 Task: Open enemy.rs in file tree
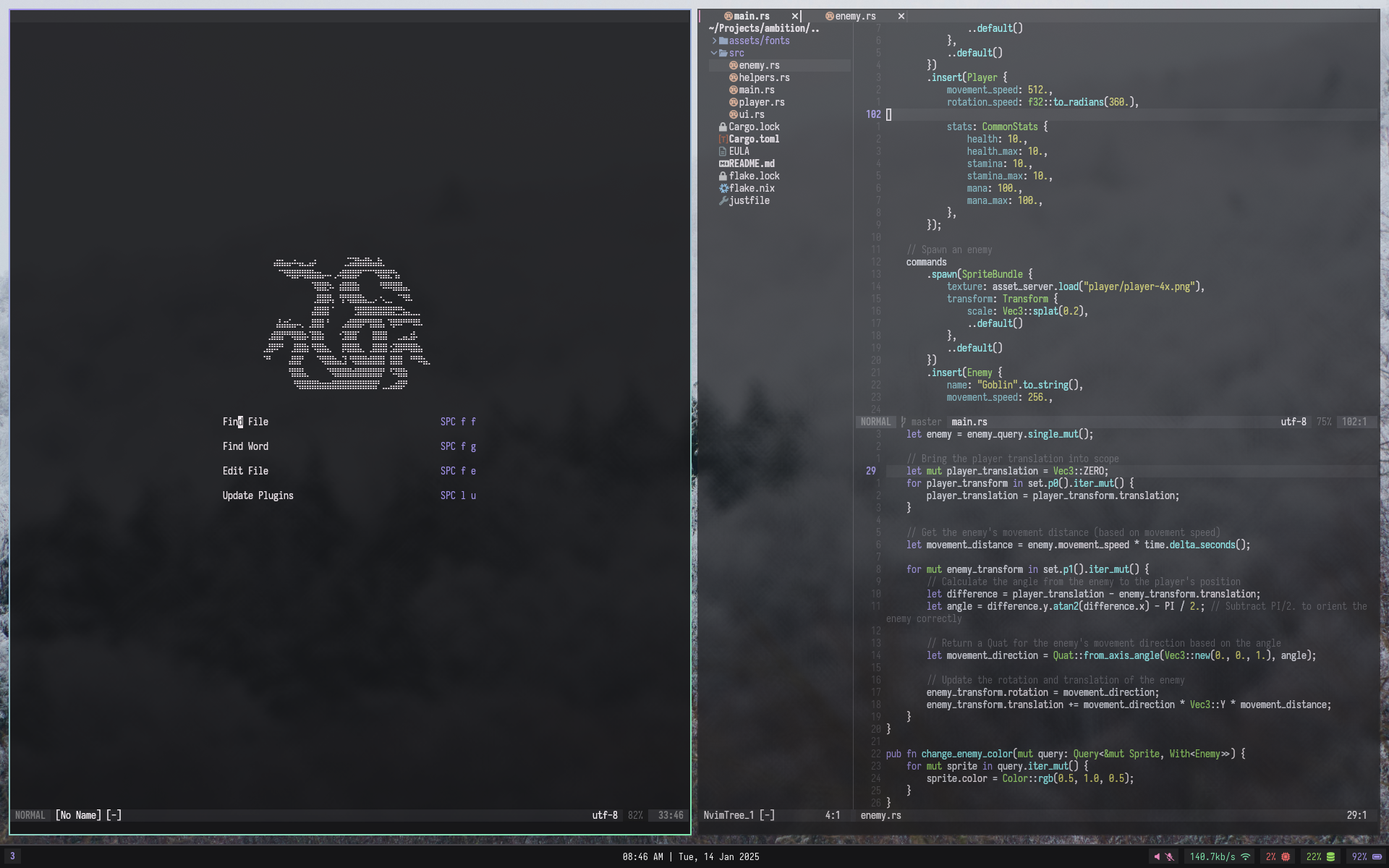pos(757,65)
